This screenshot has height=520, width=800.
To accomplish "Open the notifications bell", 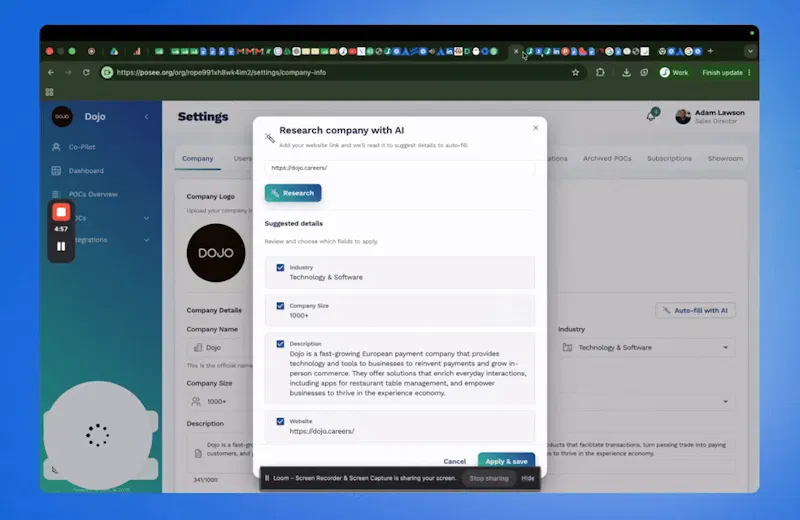I will click(651, 116).
